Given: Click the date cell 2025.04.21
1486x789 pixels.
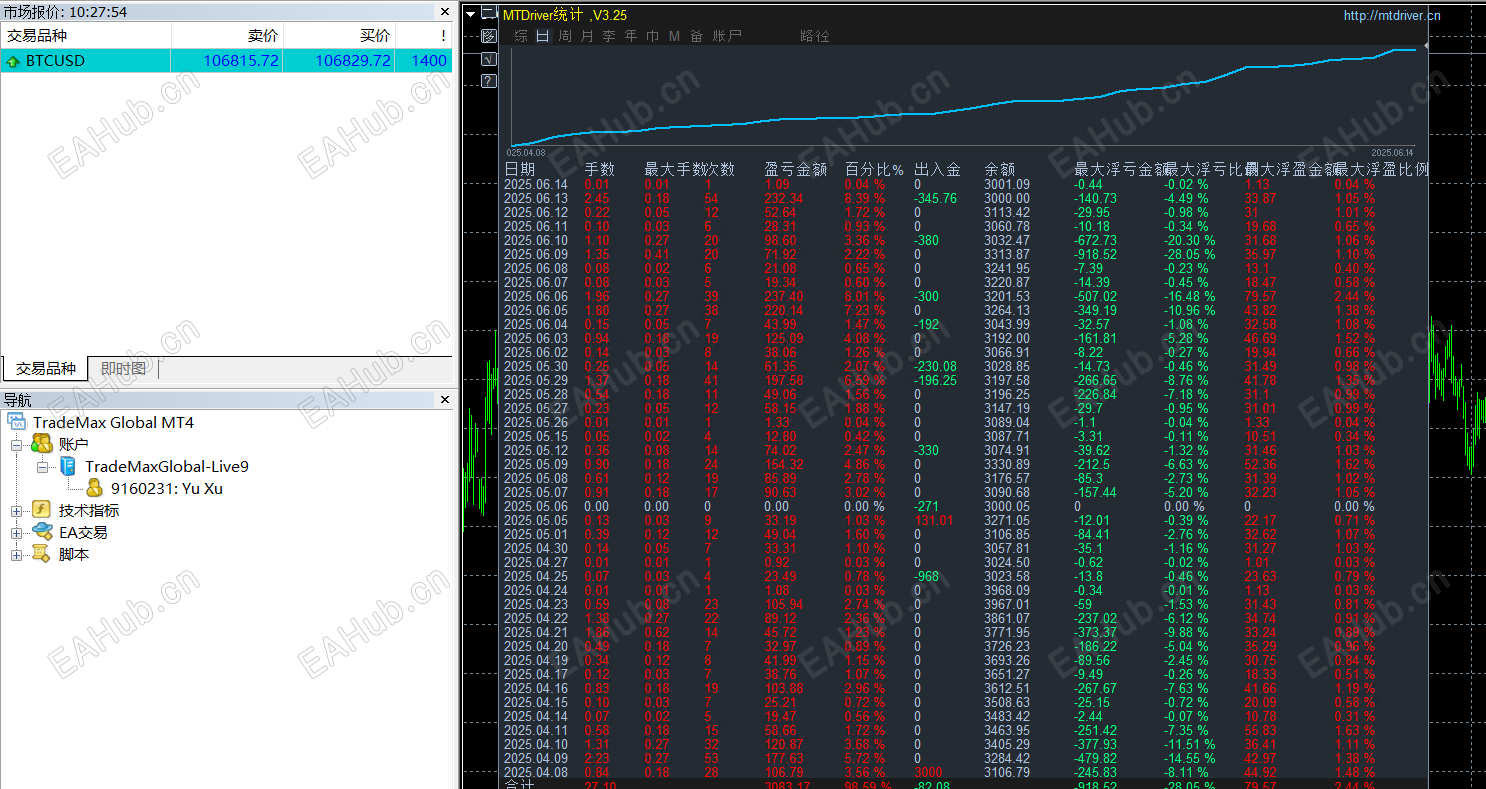Looking at the screenshot, I should (x=536, y=632).
